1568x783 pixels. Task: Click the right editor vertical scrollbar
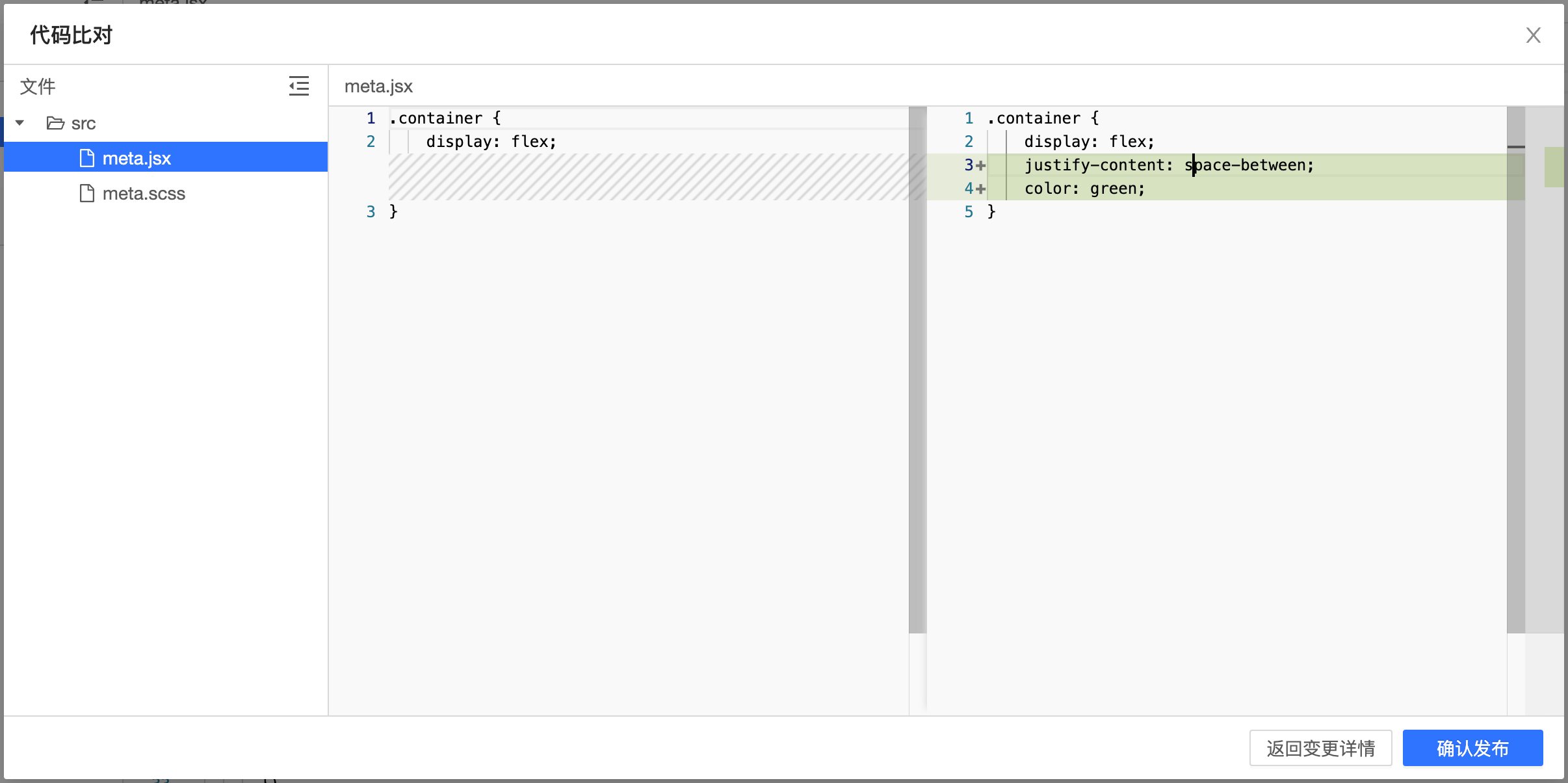tap(1515, 369)
